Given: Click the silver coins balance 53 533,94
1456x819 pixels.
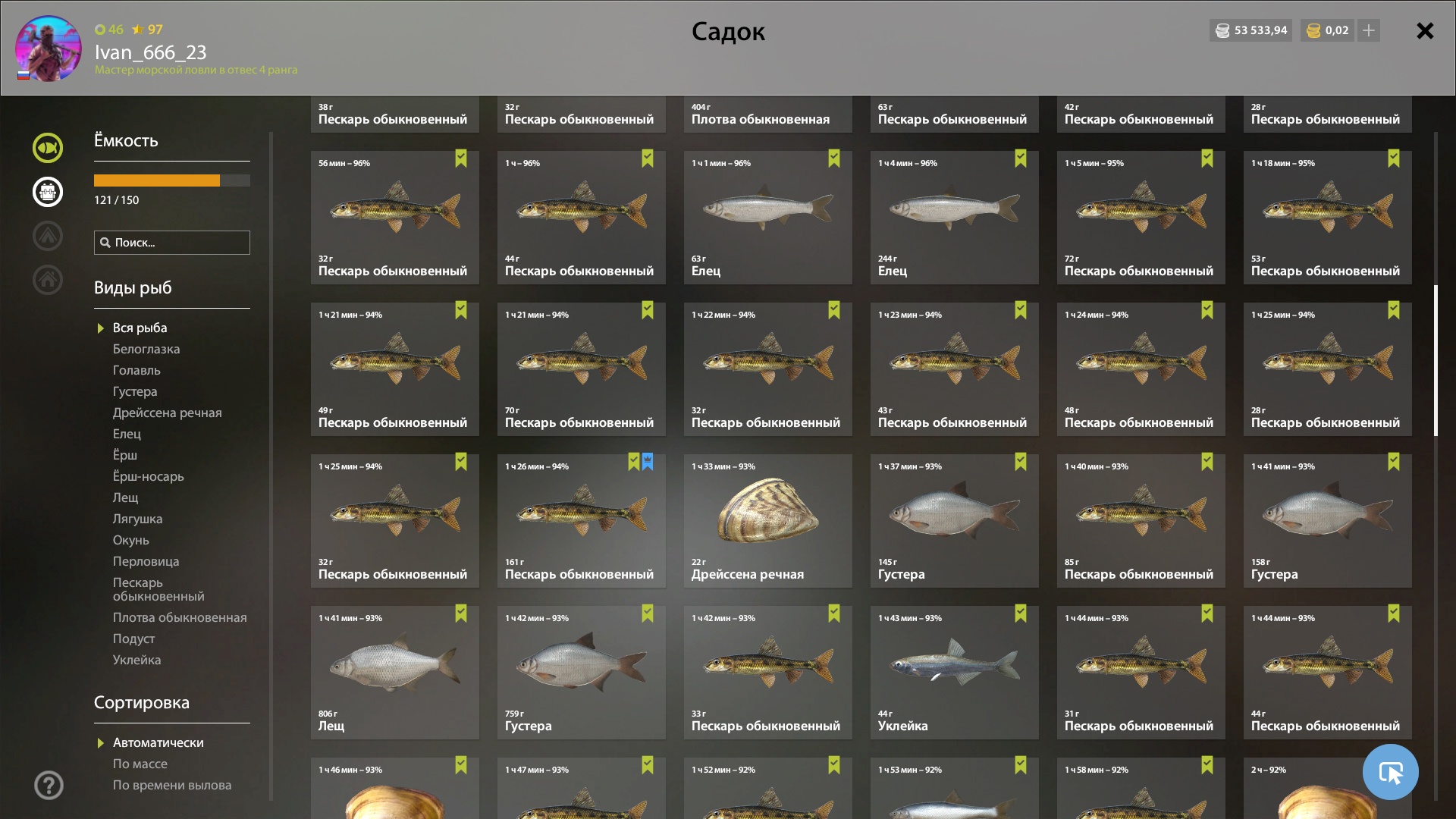Looking at the screenshot, I should [1250, 30].
